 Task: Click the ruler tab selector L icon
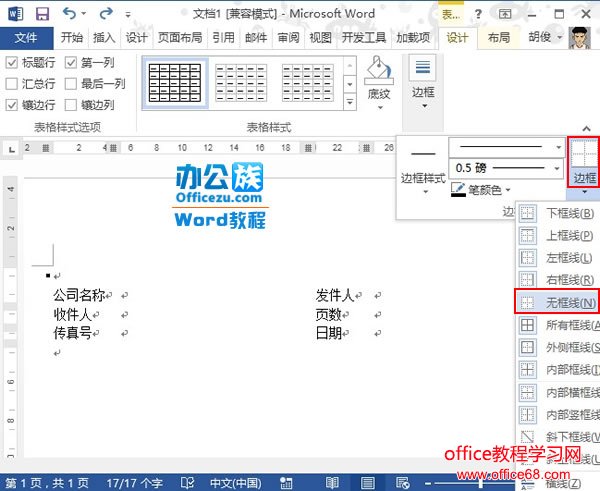point(12,148)
